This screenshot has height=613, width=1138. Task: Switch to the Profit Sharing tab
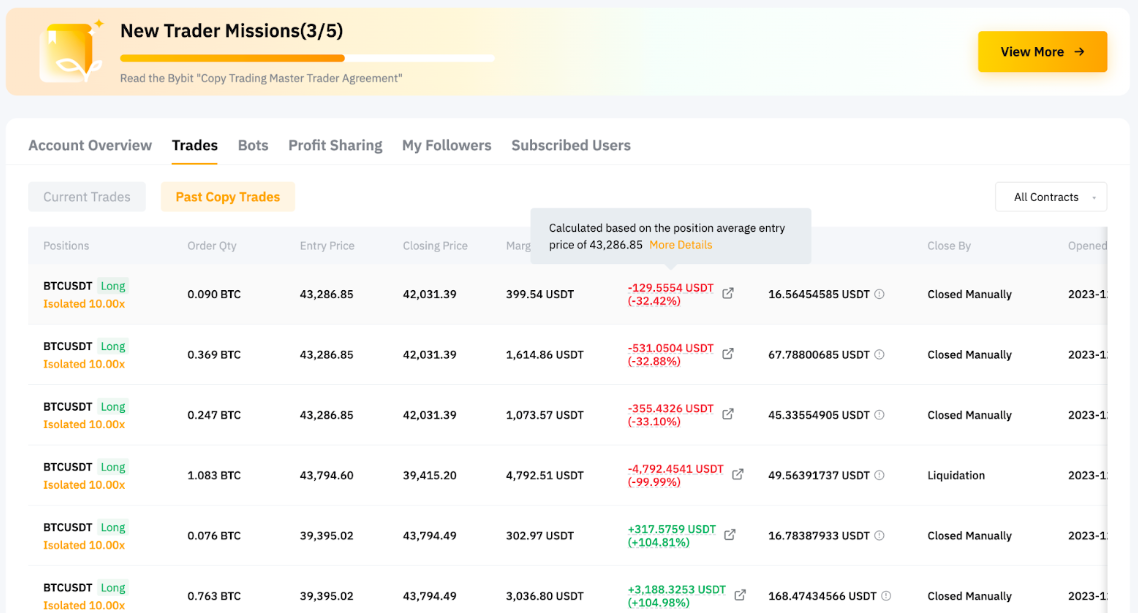click(335, 146)
